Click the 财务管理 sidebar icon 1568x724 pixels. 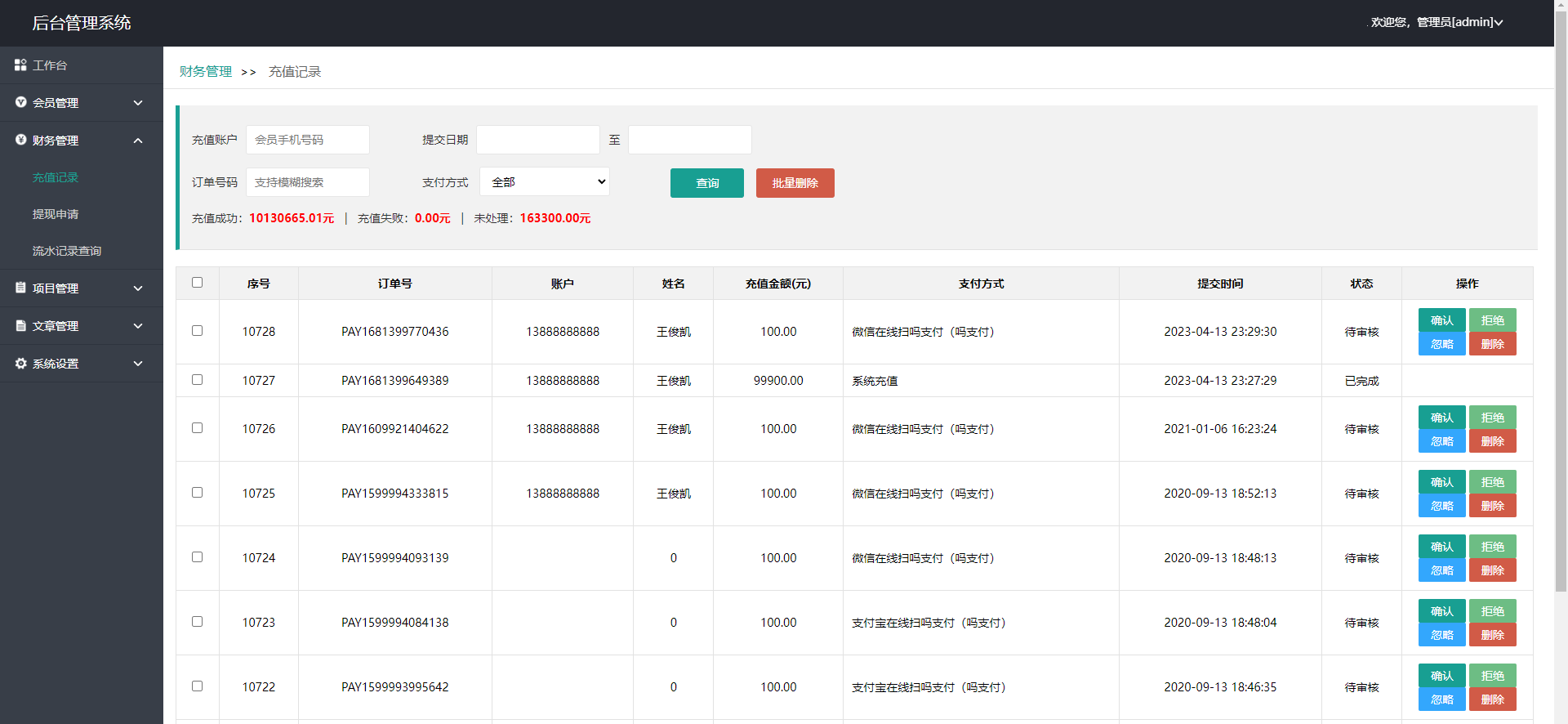[x=20, y=140]
